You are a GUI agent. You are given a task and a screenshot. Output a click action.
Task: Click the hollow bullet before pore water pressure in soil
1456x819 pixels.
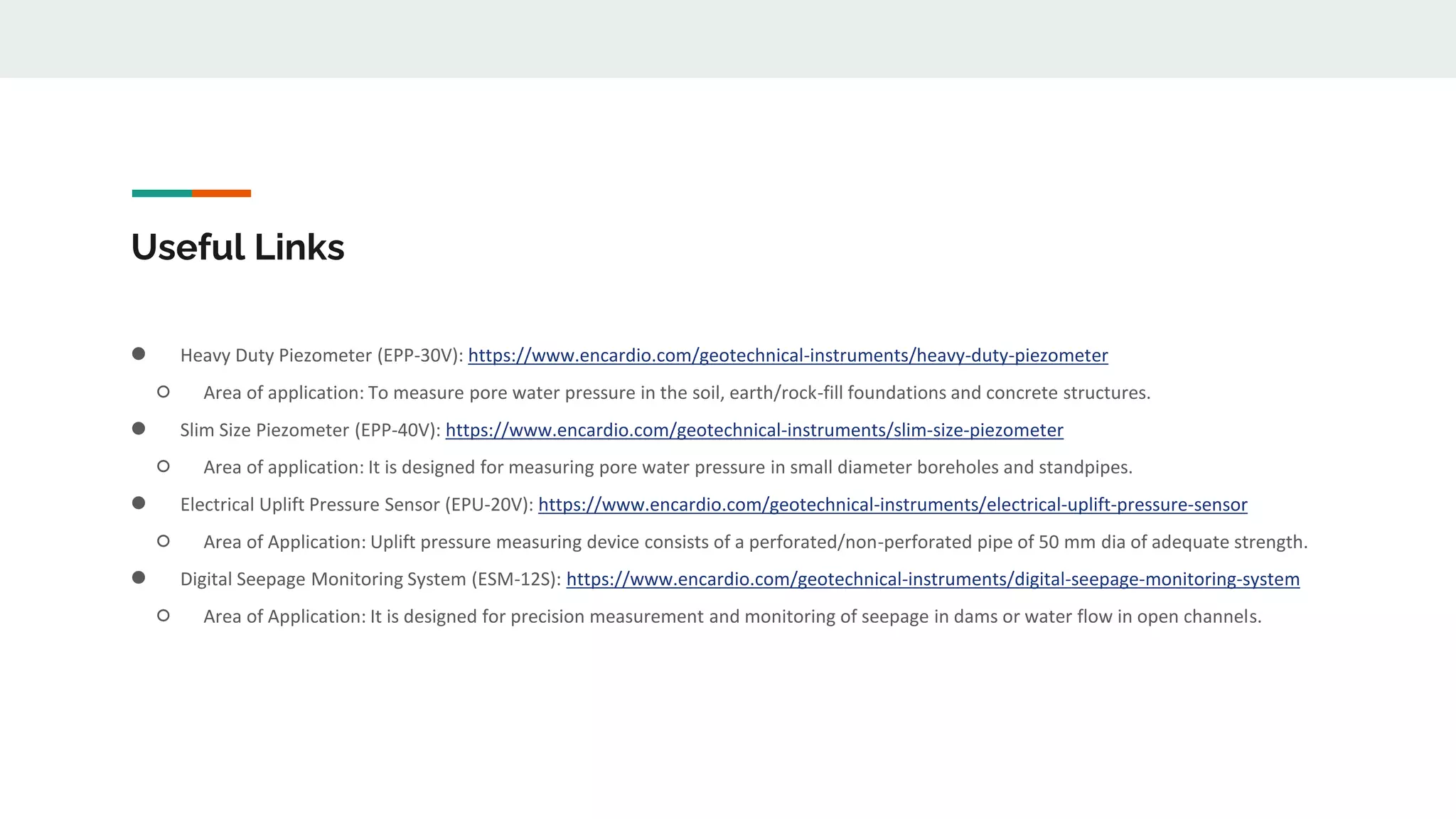[164, 392]
